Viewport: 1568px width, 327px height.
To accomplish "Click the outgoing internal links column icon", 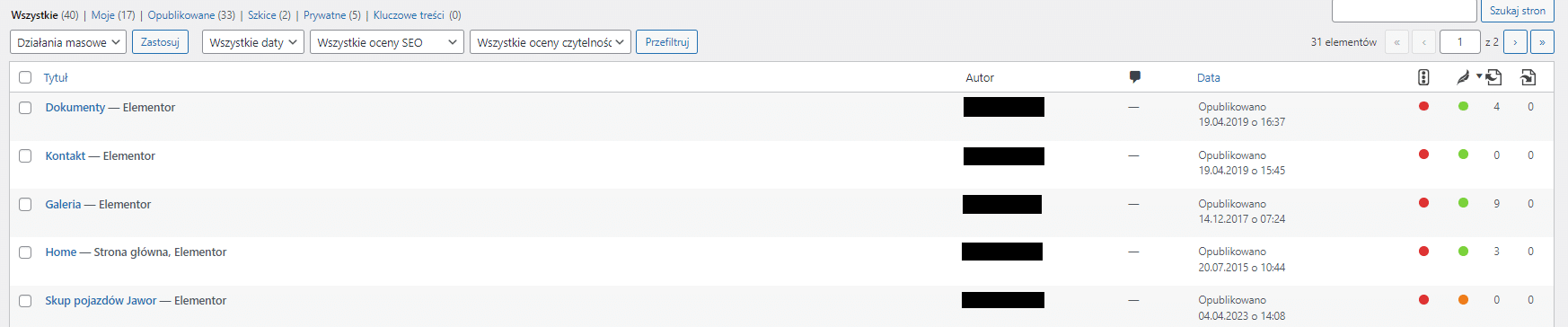I will click(x=1493, y=77).
